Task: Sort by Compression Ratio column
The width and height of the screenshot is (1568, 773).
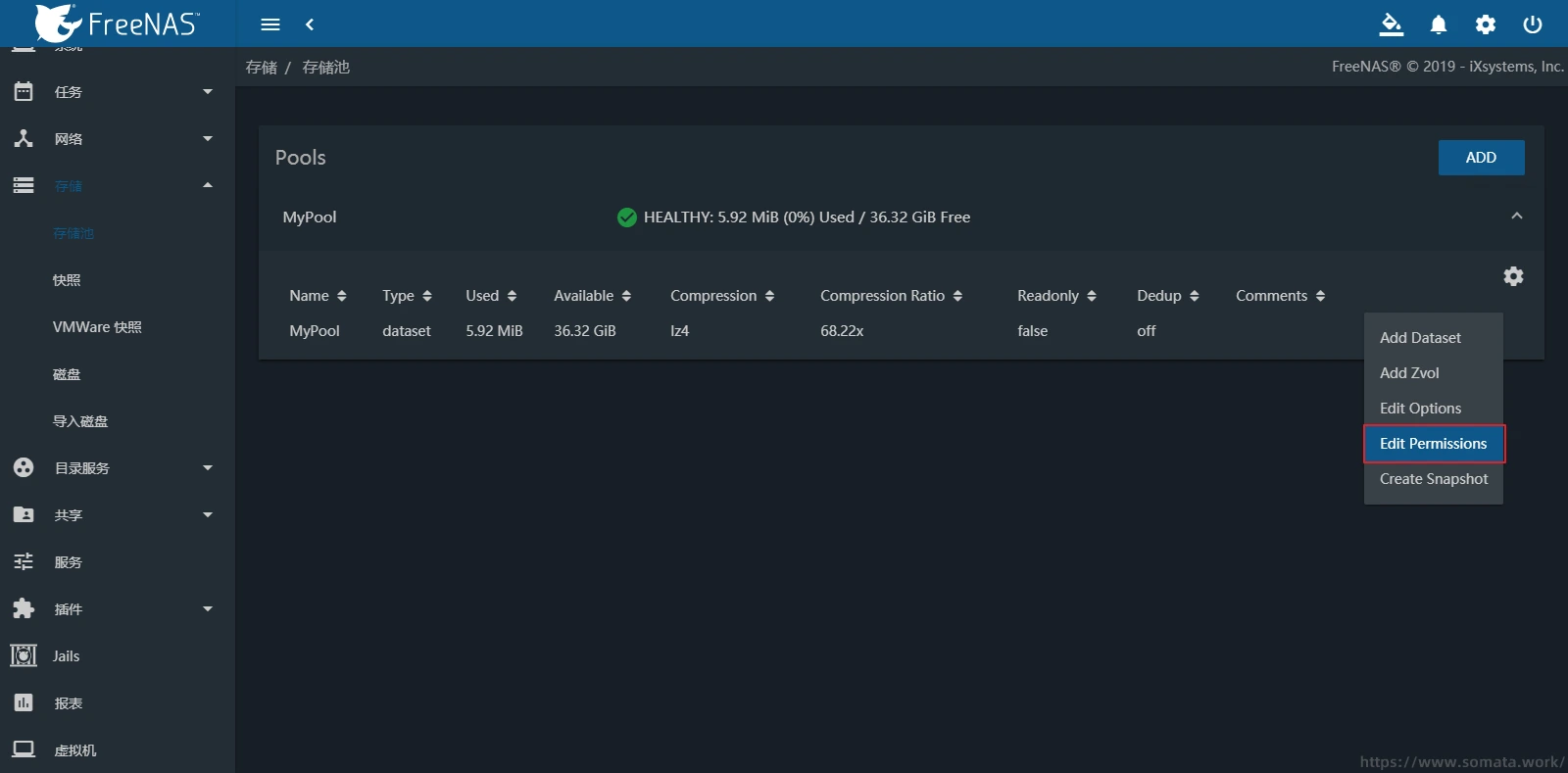Action: pos(890,296)
